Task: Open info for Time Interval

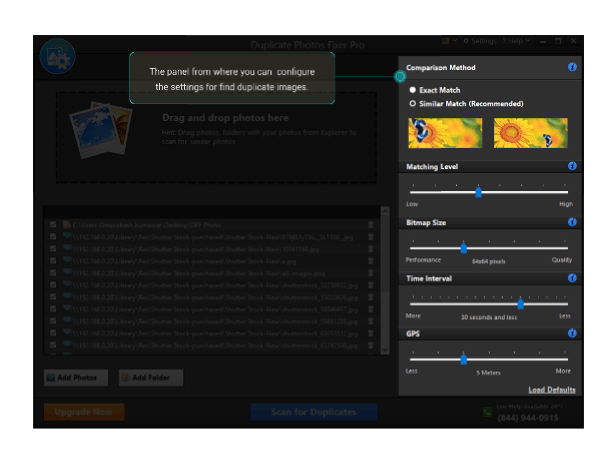Action: point(572,278)
